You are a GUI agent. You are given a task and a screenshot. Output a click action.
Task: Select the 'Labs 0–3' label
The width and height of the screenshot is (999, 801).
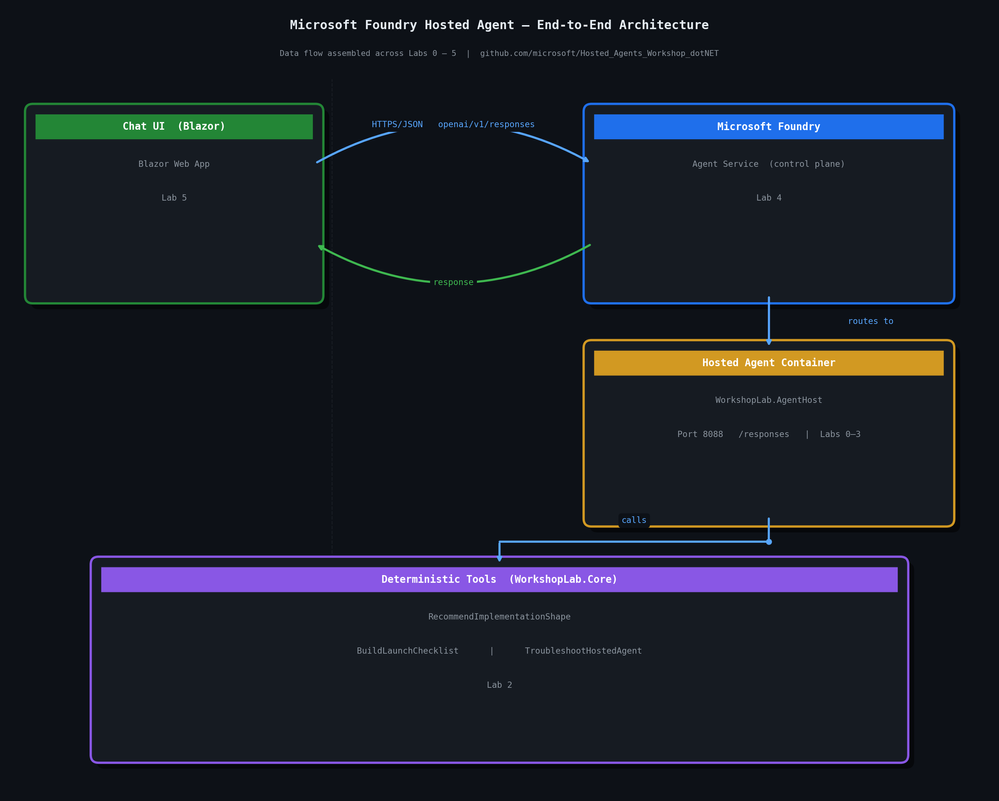[x=840, y=434]
